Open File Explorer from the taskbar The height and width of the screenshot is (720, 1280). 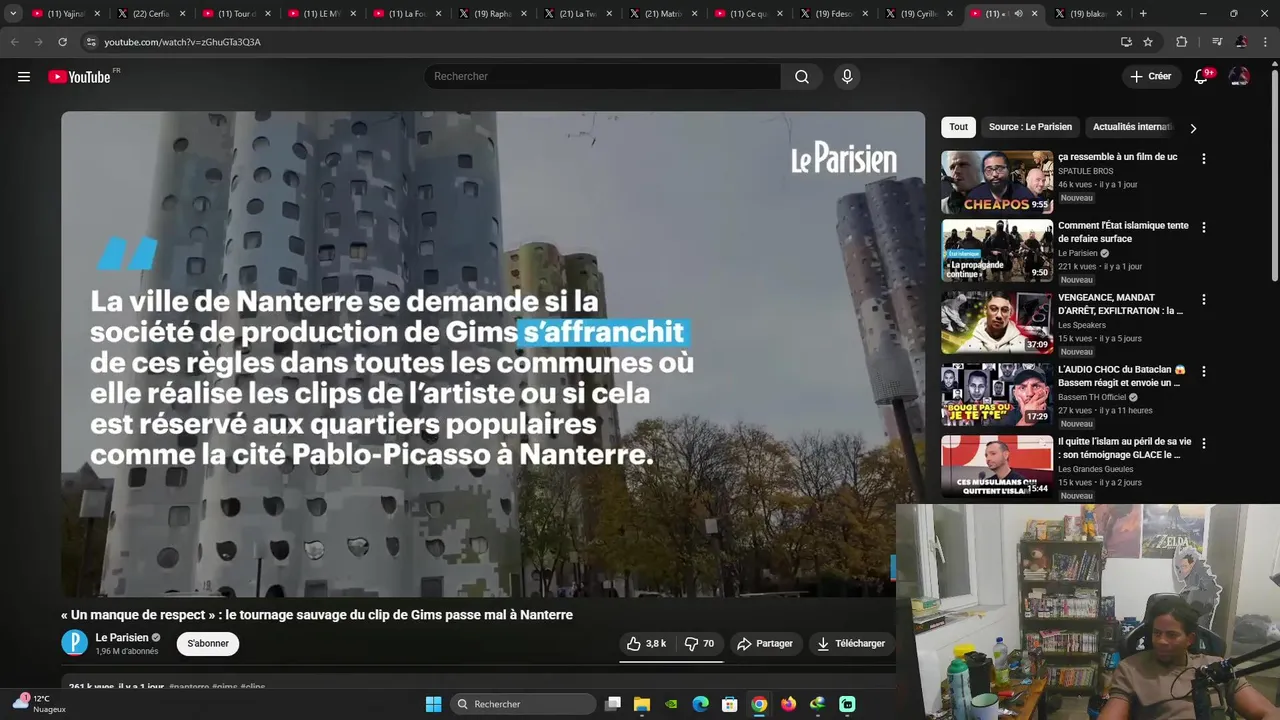[x=642, y=704]
